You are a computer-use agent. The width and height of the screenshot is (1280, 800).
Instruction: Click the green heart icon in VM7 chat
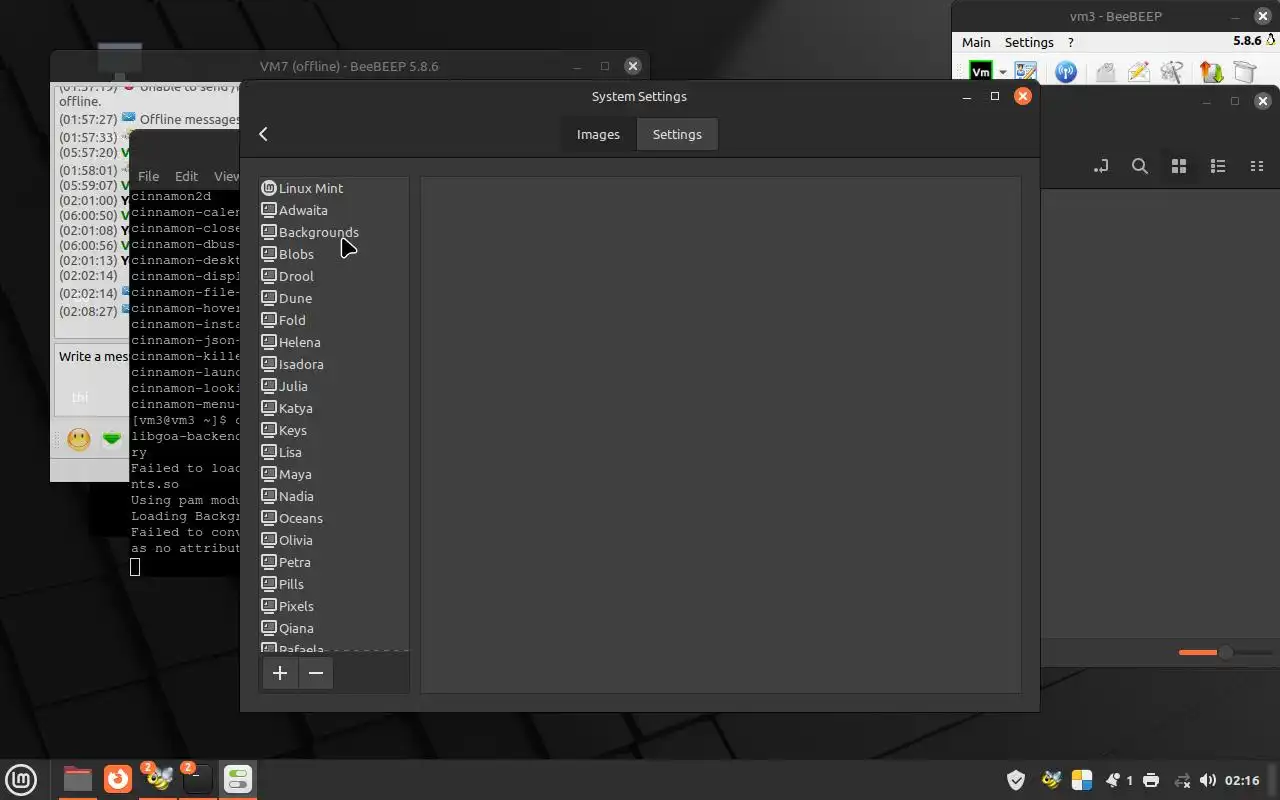click(x=112, y=439)
